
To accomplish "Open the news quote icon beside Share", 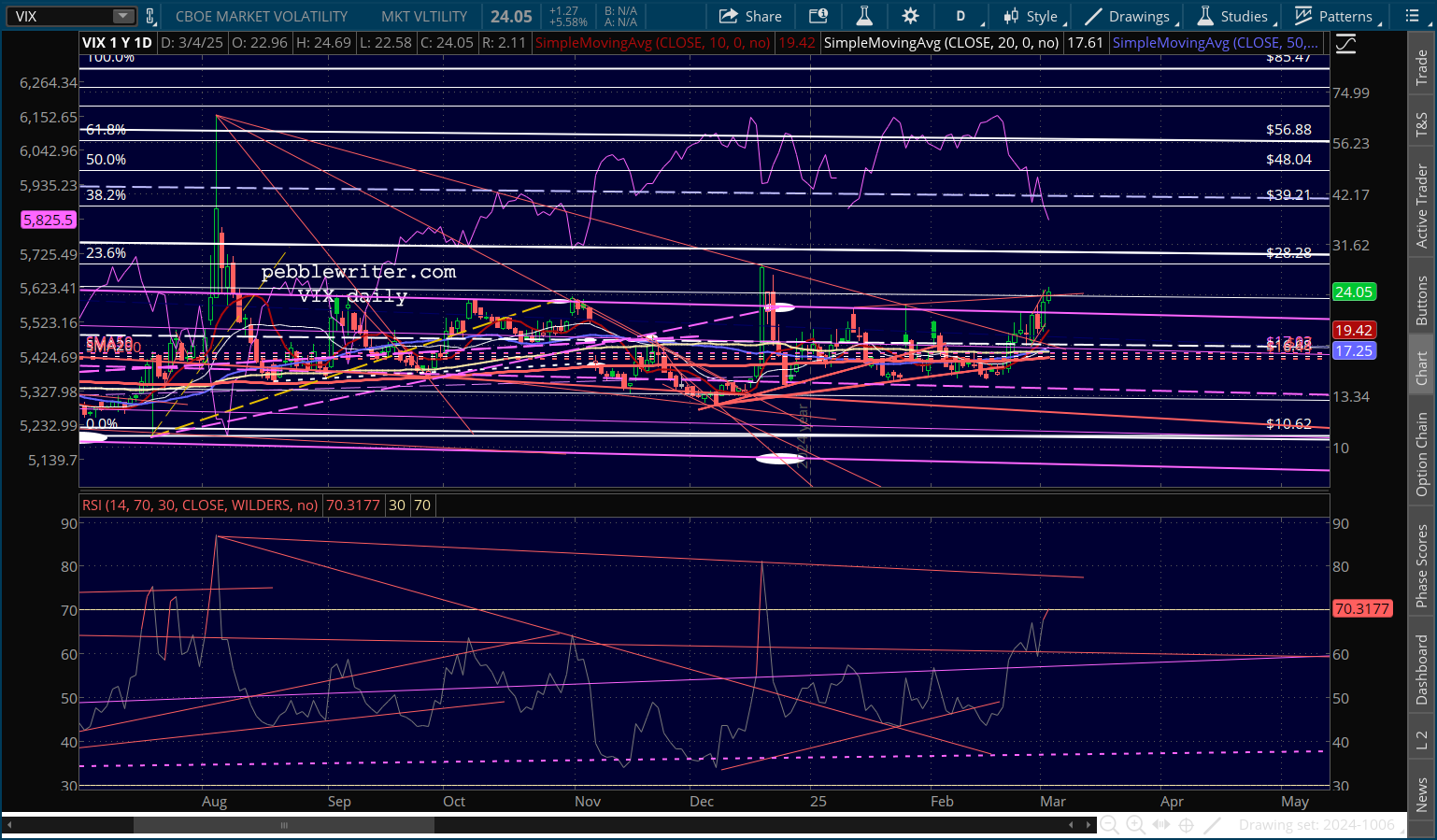I will (x=818, y=16).
